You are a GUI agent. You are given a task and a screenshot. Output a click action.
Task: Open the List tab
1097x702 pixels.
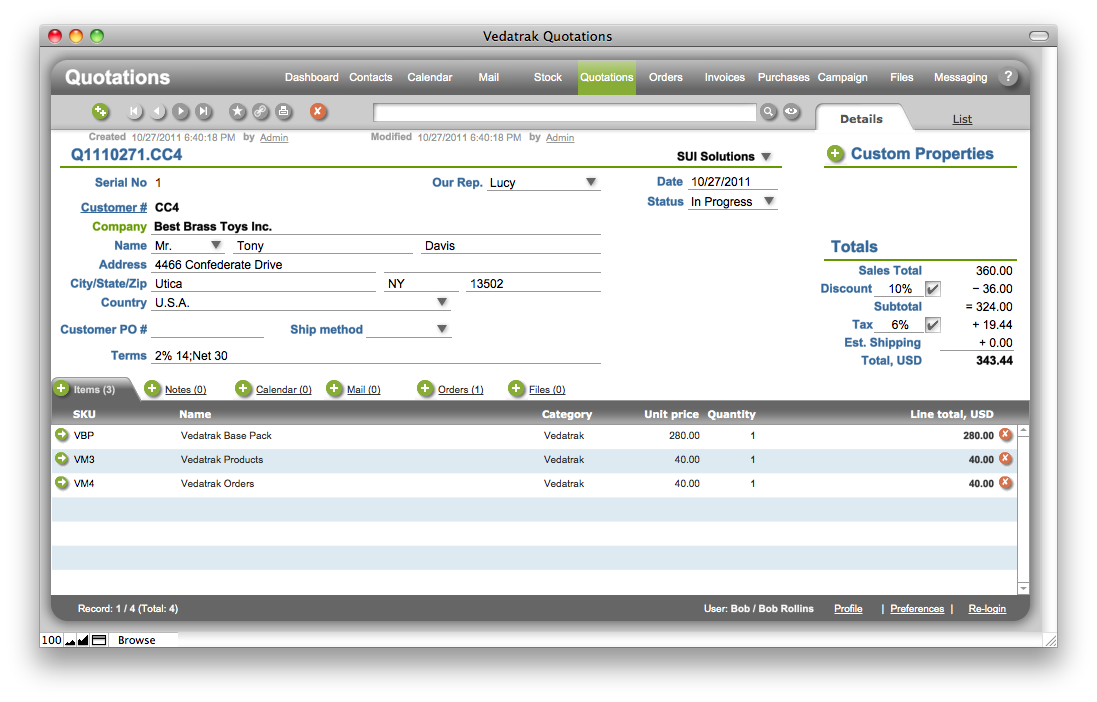click(x=962, y=119)
